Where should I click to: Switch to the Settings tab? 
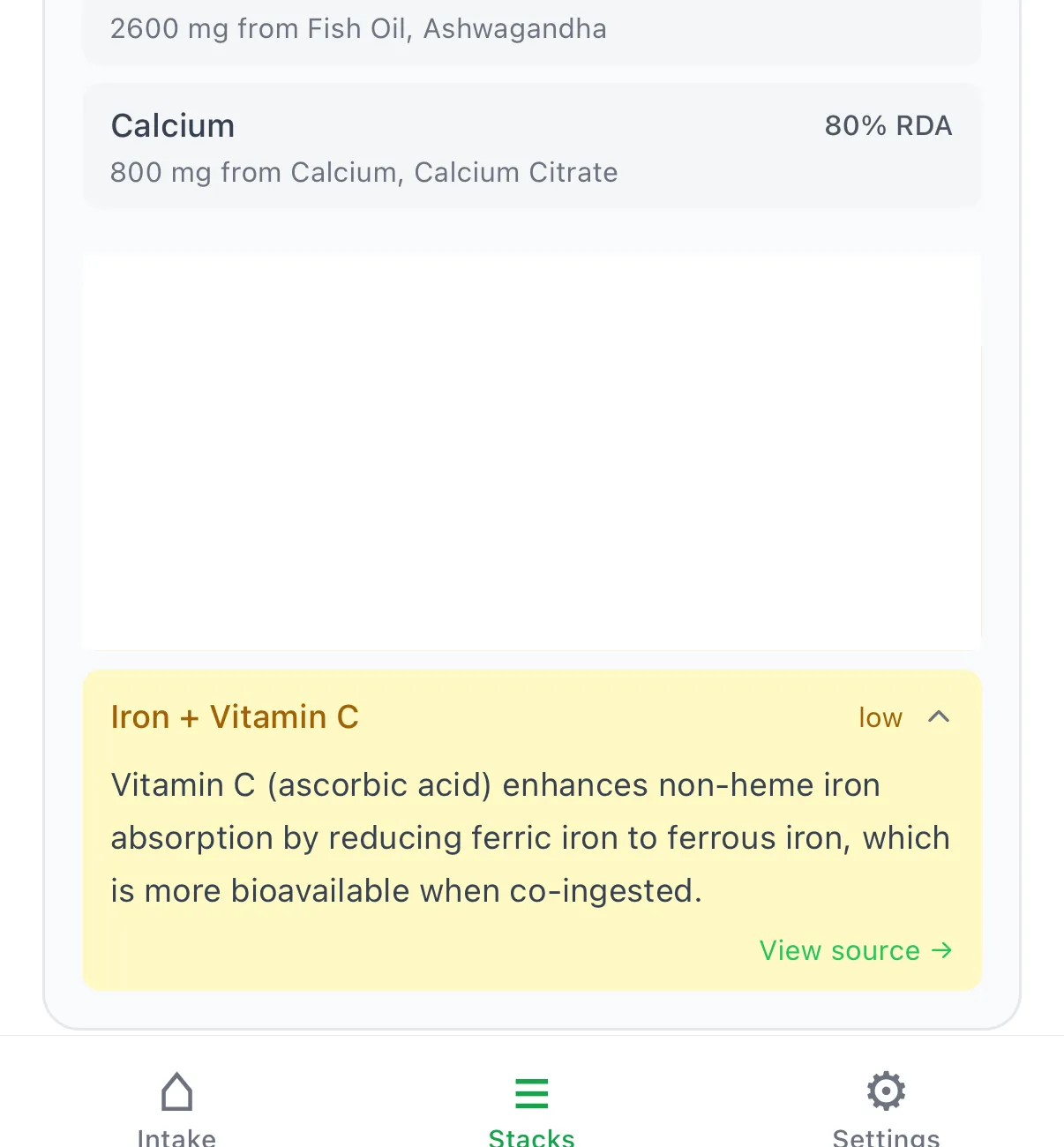tap(885, 1103)
